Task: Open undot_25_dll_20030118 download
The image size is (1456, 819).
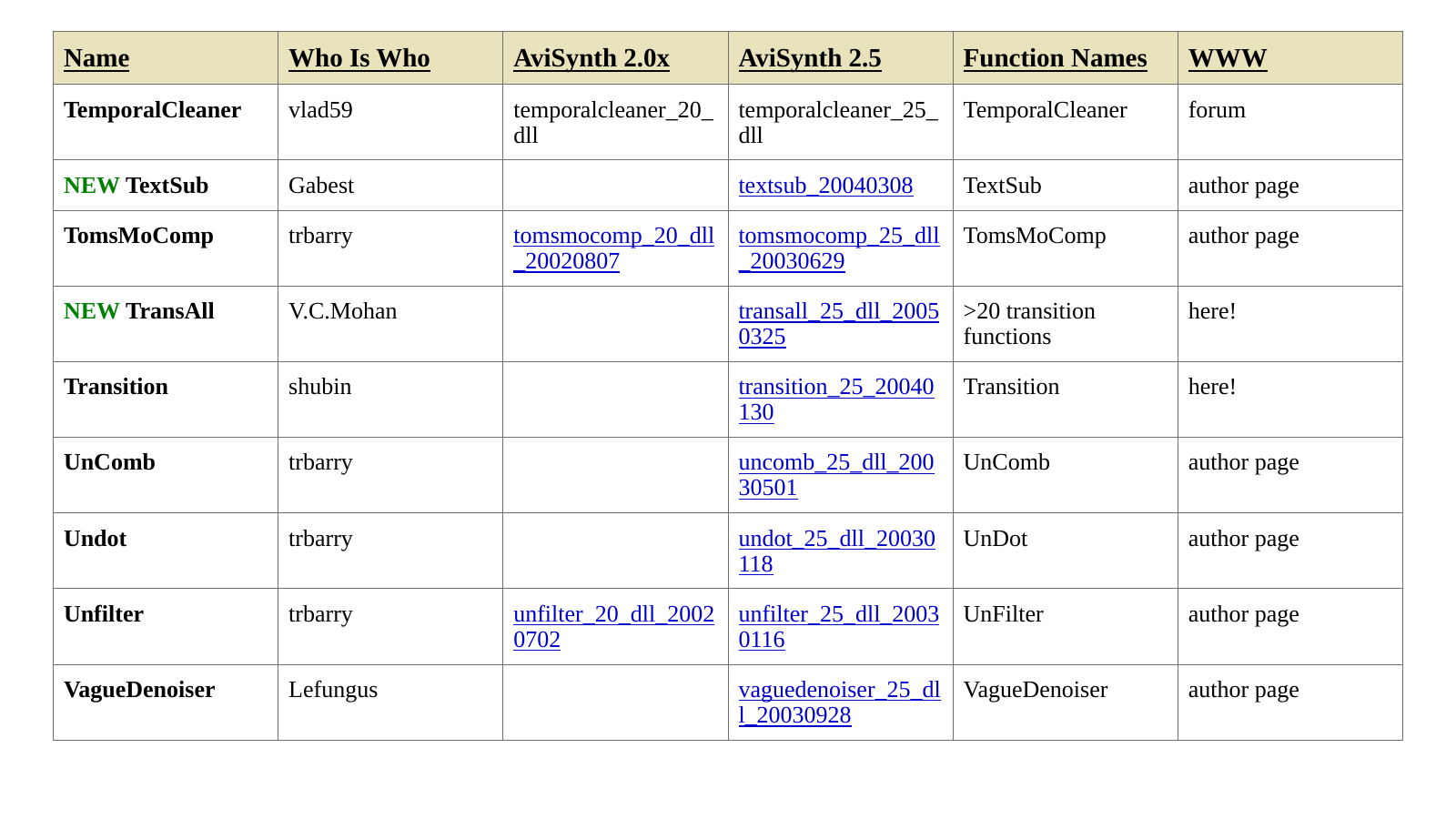Action: [836, 551]
